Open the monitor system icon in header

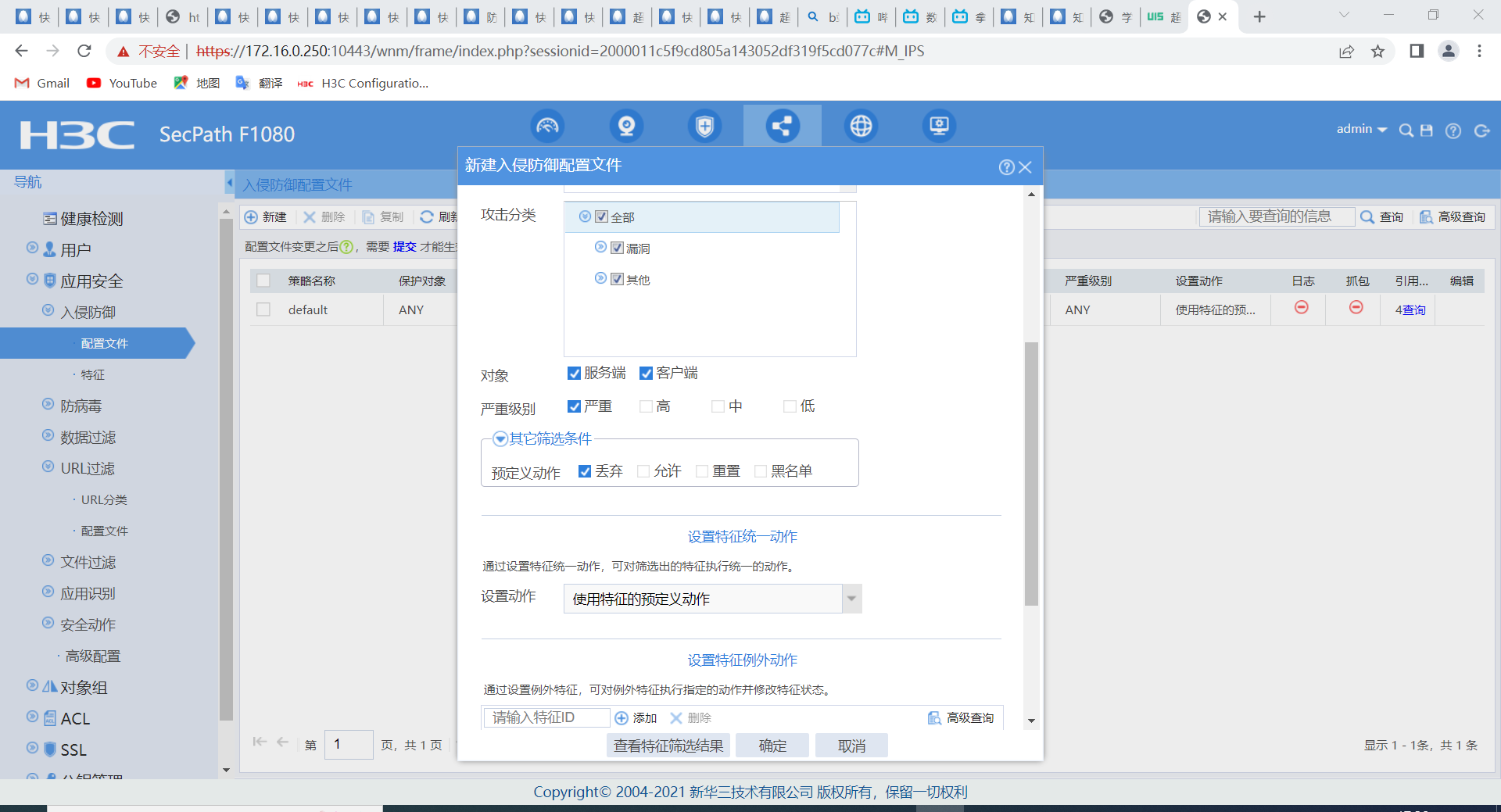(x=939, y=126)
